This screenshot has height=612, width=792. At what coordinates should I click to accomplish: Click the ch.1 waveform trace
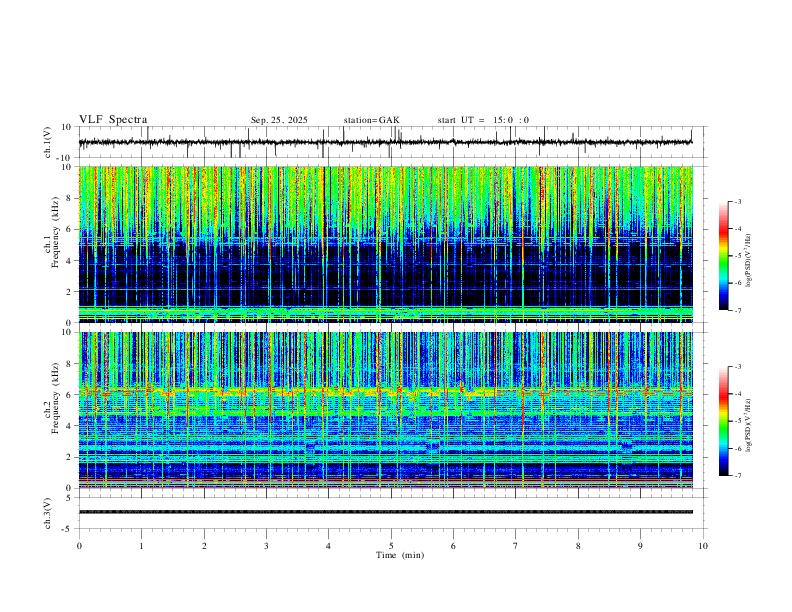pyautogui.click(x=385, y=142)
